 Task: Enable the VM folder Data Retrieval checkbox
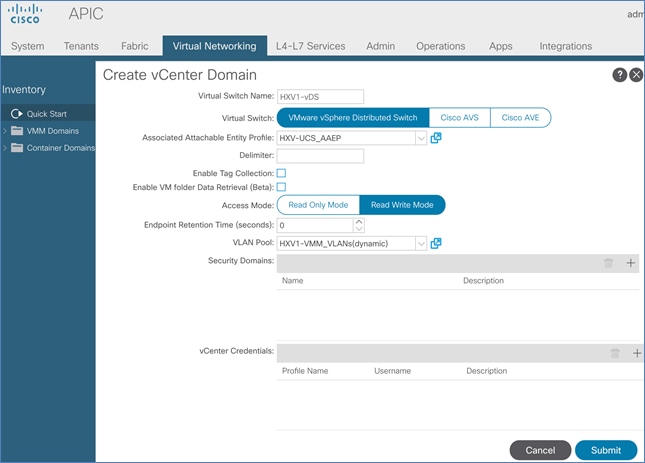tap(281, 187)
